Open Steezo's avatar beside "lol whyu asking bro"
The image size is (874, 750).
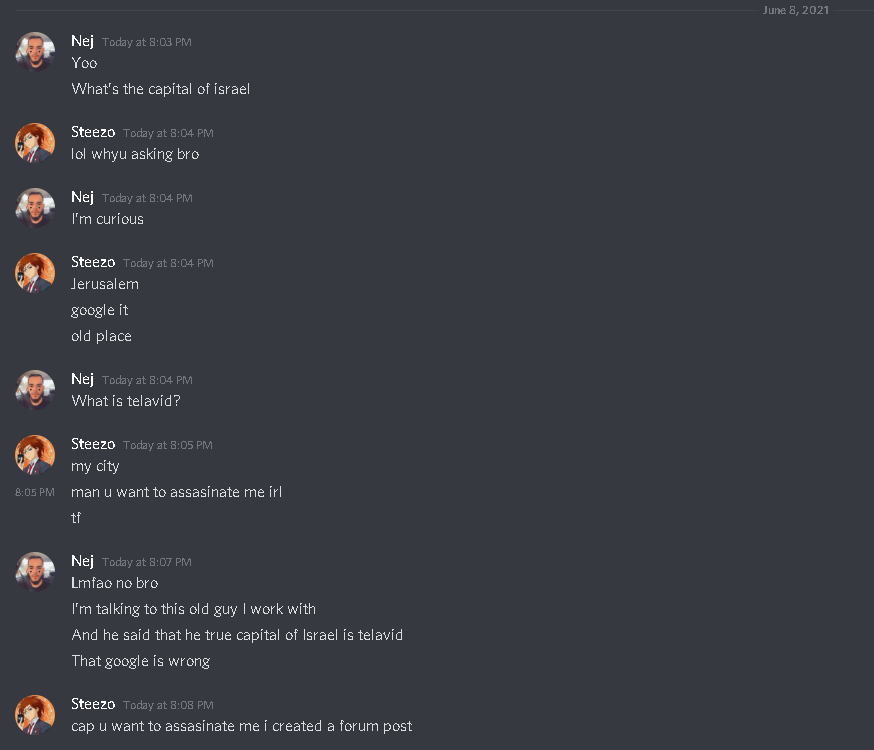coord(35,143)
